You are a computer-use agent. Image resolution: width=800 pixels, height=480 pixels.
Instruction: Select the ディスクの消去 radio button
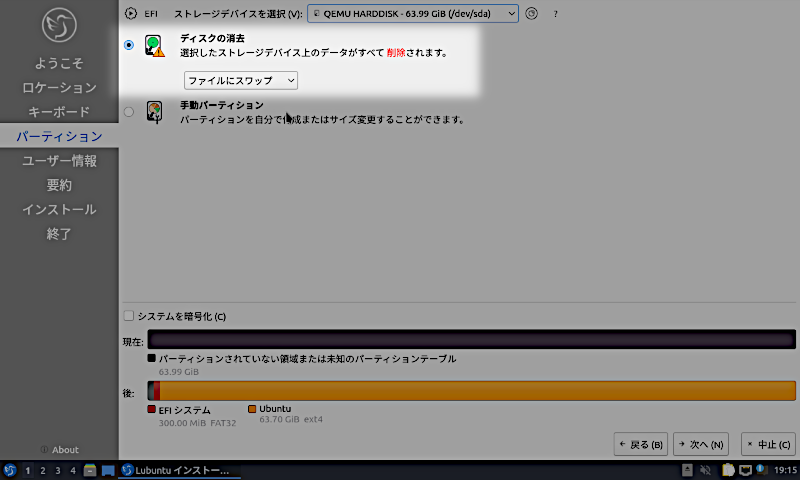(129, 45)
